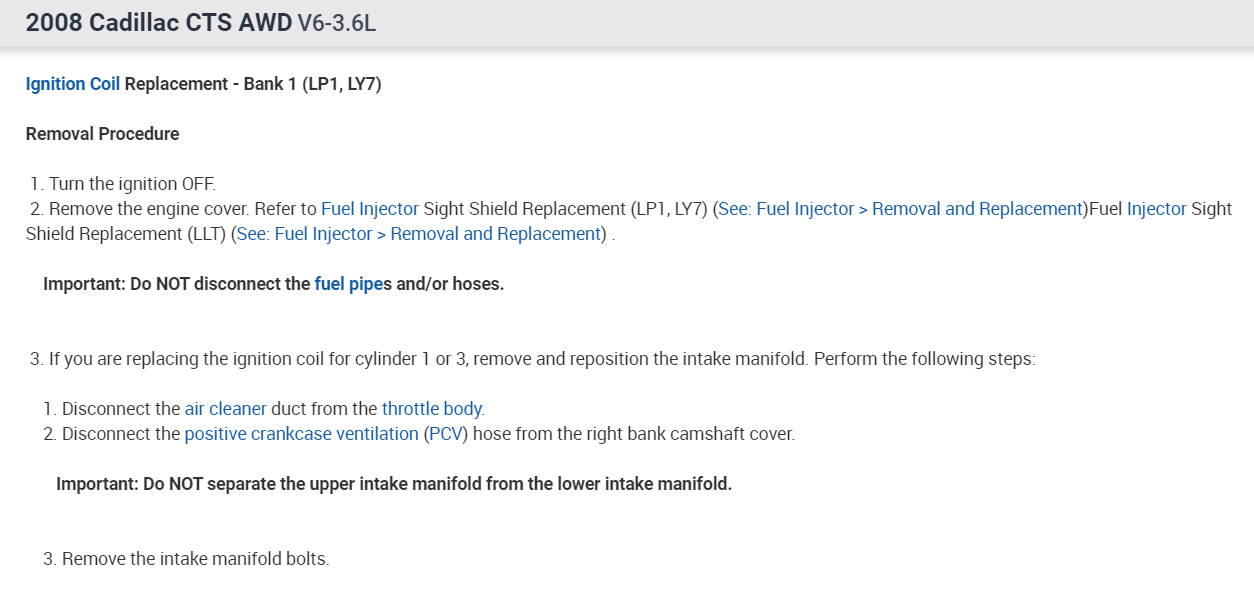Click 'Replacement - Bank 1 (LP1, LY7)' title text
The image size is (1254, 596).
point(252,84)
